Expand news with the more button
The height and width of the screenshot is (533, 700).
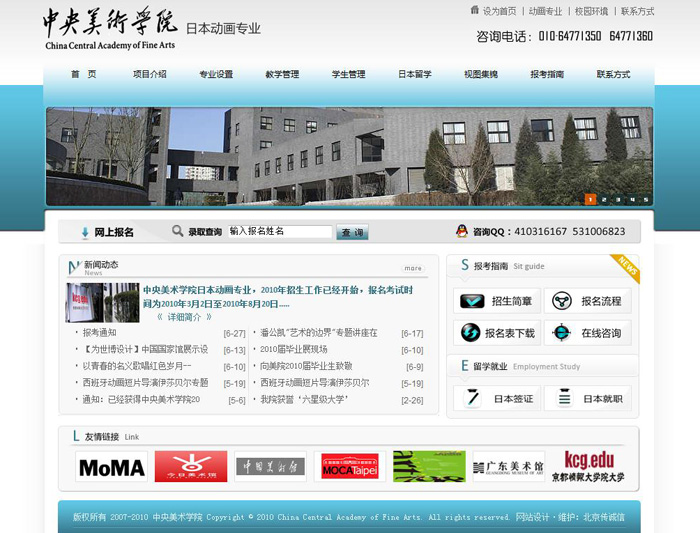413,268
